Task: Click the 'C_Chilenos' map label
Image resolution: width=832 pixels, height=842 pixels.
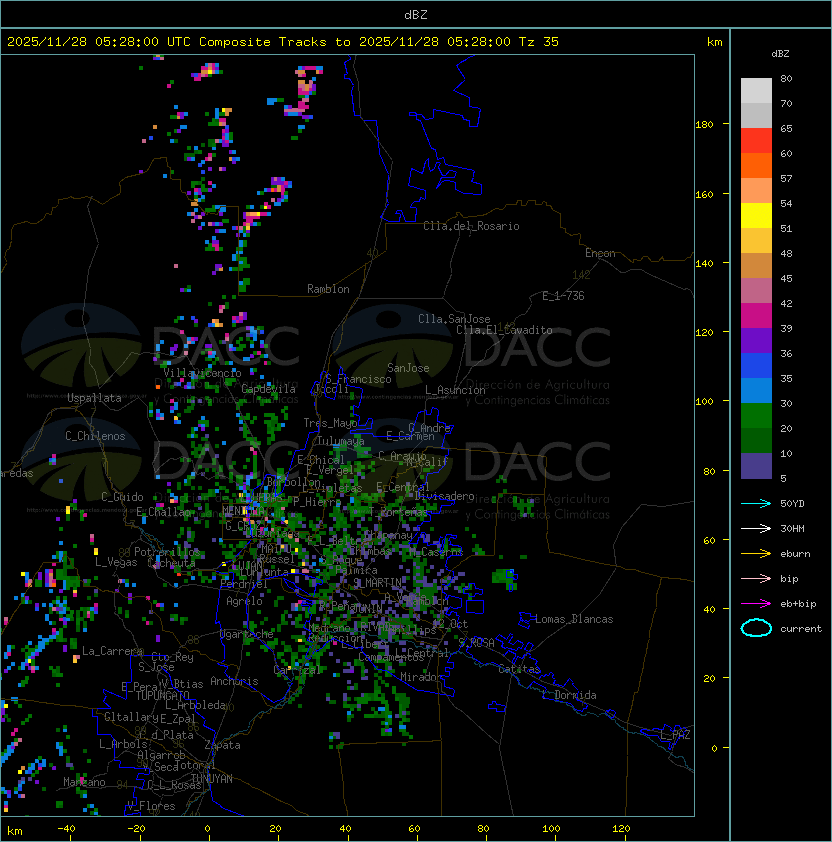Action: click(95, 436)
